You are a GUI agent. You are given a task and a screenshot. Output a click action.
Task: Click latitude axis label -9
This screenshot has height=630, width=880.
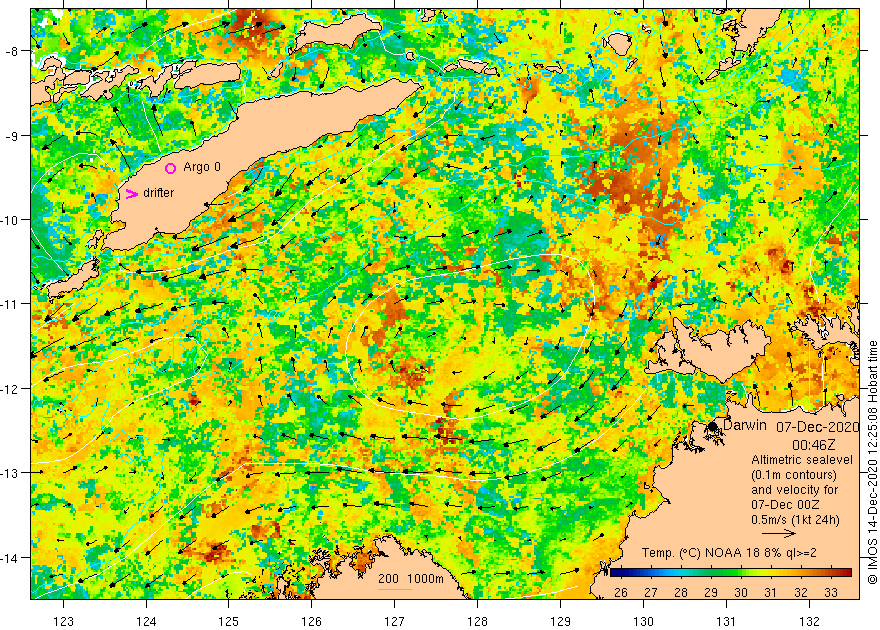pyautogui.click(x=11, y=136)
